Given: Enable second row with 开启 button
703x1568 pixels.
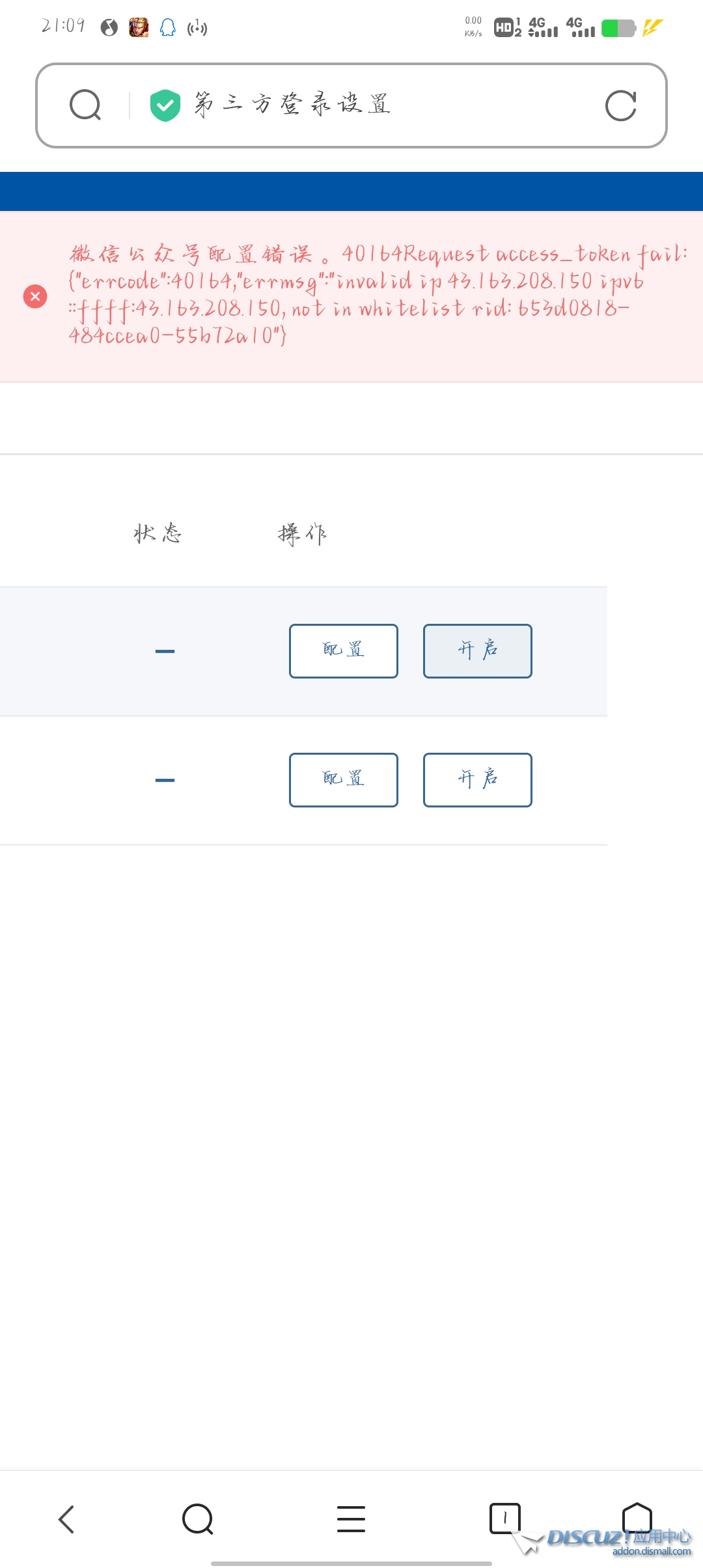Looking at the screenshot, I should 477,779.
